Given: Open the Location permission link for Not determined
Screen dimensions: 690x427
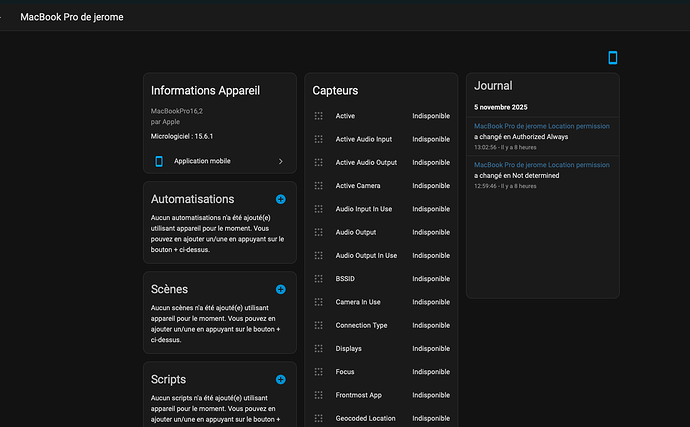Looking at the screenshot, I should pyautogui.click(x=541, y=165).
